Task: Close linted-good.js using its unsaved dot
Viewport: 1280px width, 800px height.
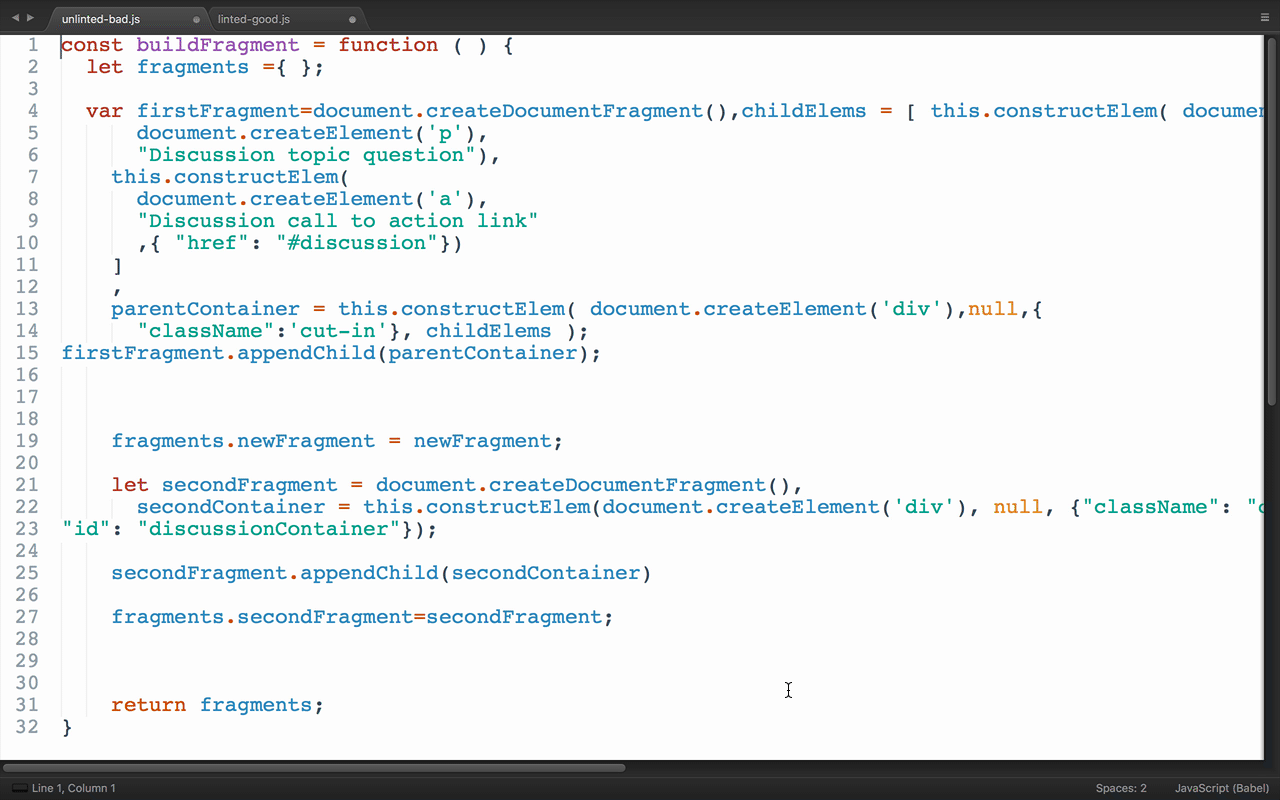Action: (x=352, y=19)
